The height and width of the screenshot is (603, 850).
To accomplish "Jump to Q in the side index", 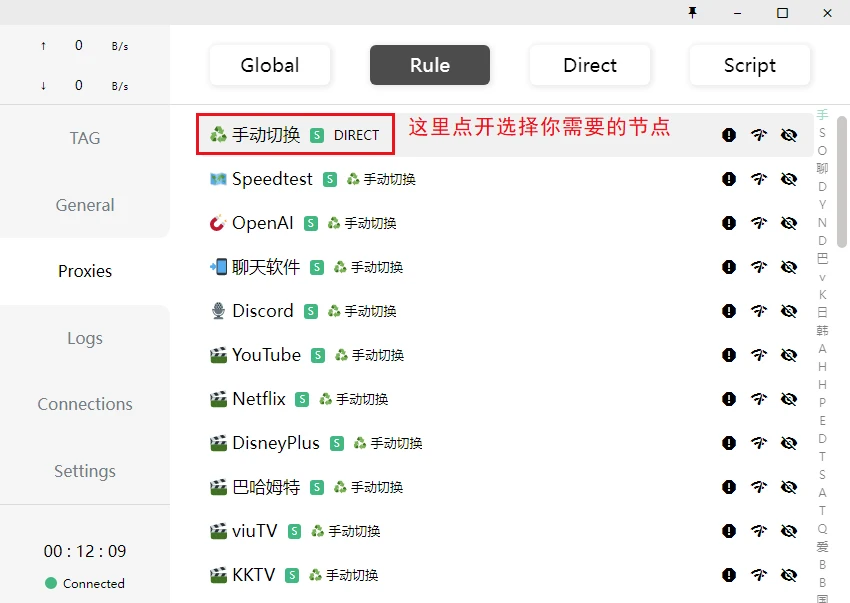I will click(822, 529).
